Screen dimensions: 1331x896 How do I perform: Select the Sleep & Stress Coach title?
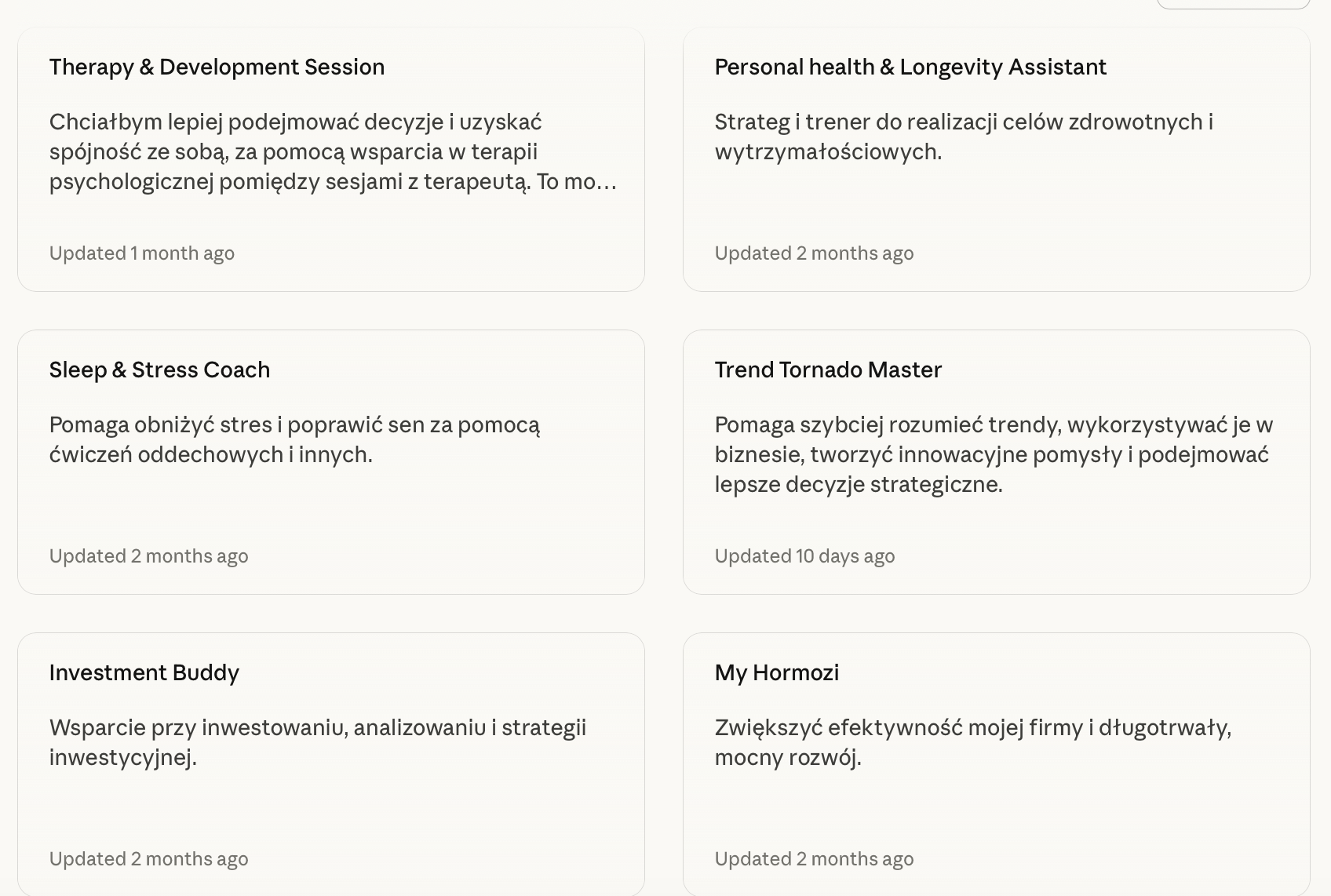(159, 370)
